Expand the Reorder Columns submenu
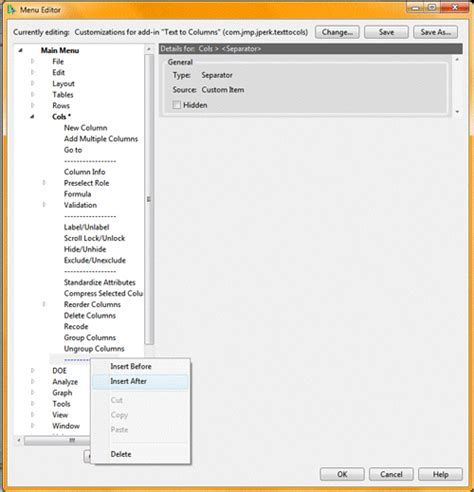474x492 pixels. [44, 304]
